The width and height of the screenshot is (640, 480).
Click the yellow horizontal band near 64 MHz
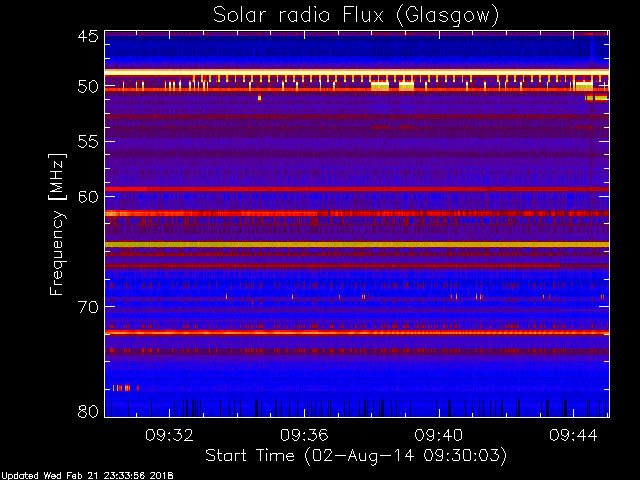coord(357,244)
